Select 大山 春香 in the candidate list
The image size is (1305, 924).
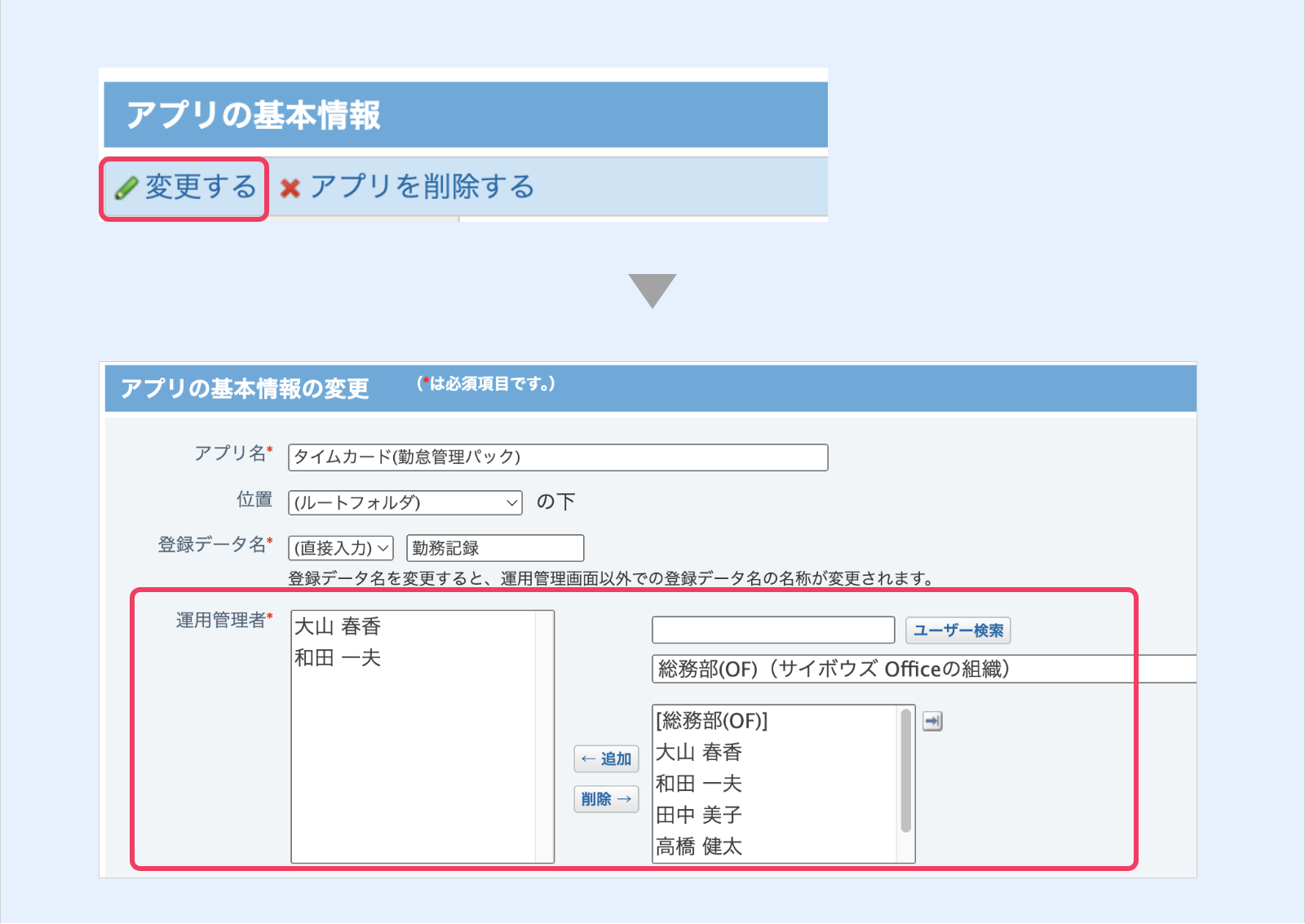[x=699, y=752]
